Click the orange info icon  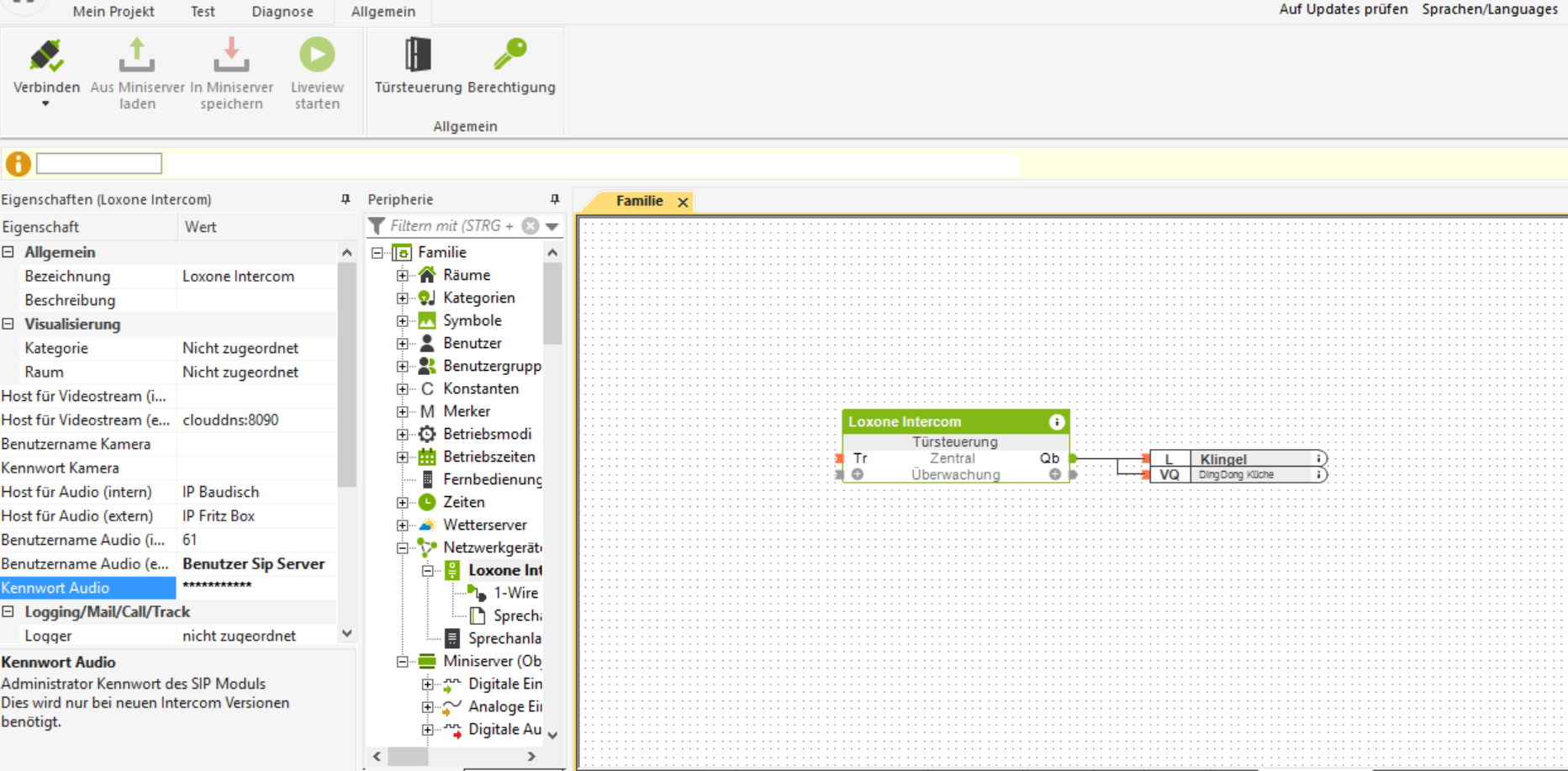point(18,163)
